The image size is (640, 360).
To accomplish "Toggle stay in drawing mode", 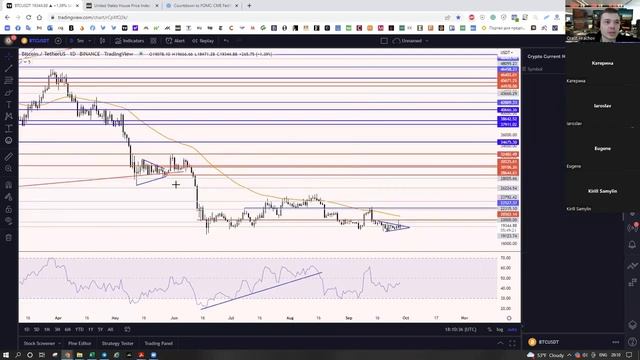I will point(9,197).
